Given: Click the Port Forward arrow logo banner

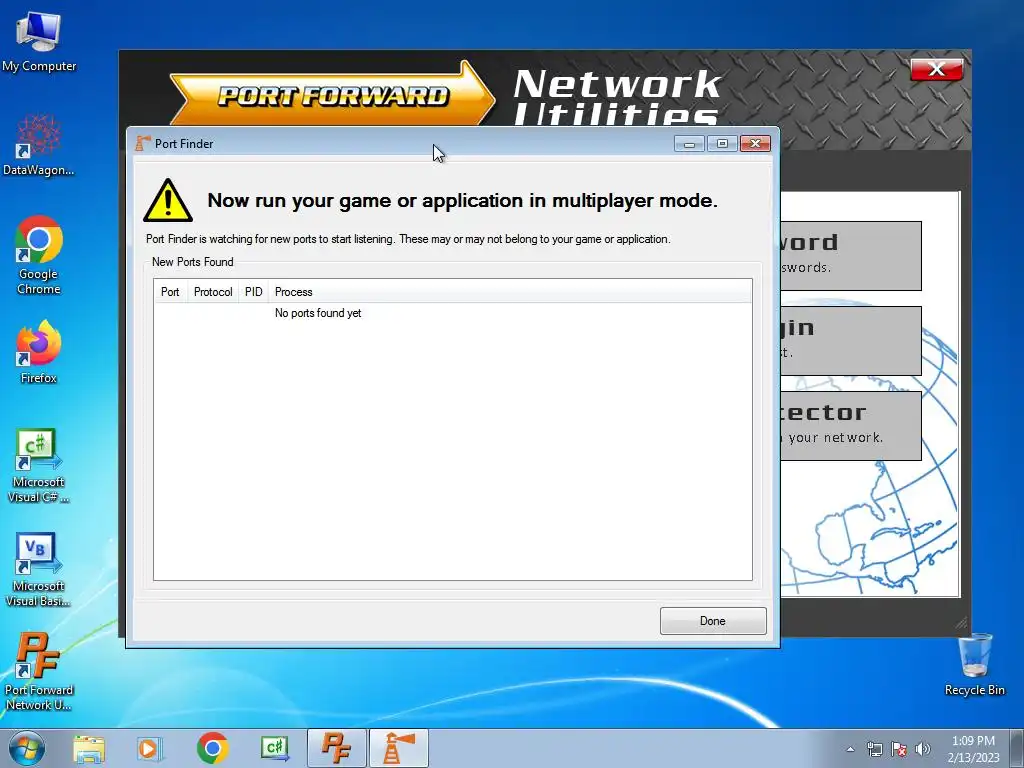Looking at the screenshot, I should [332, 95].
